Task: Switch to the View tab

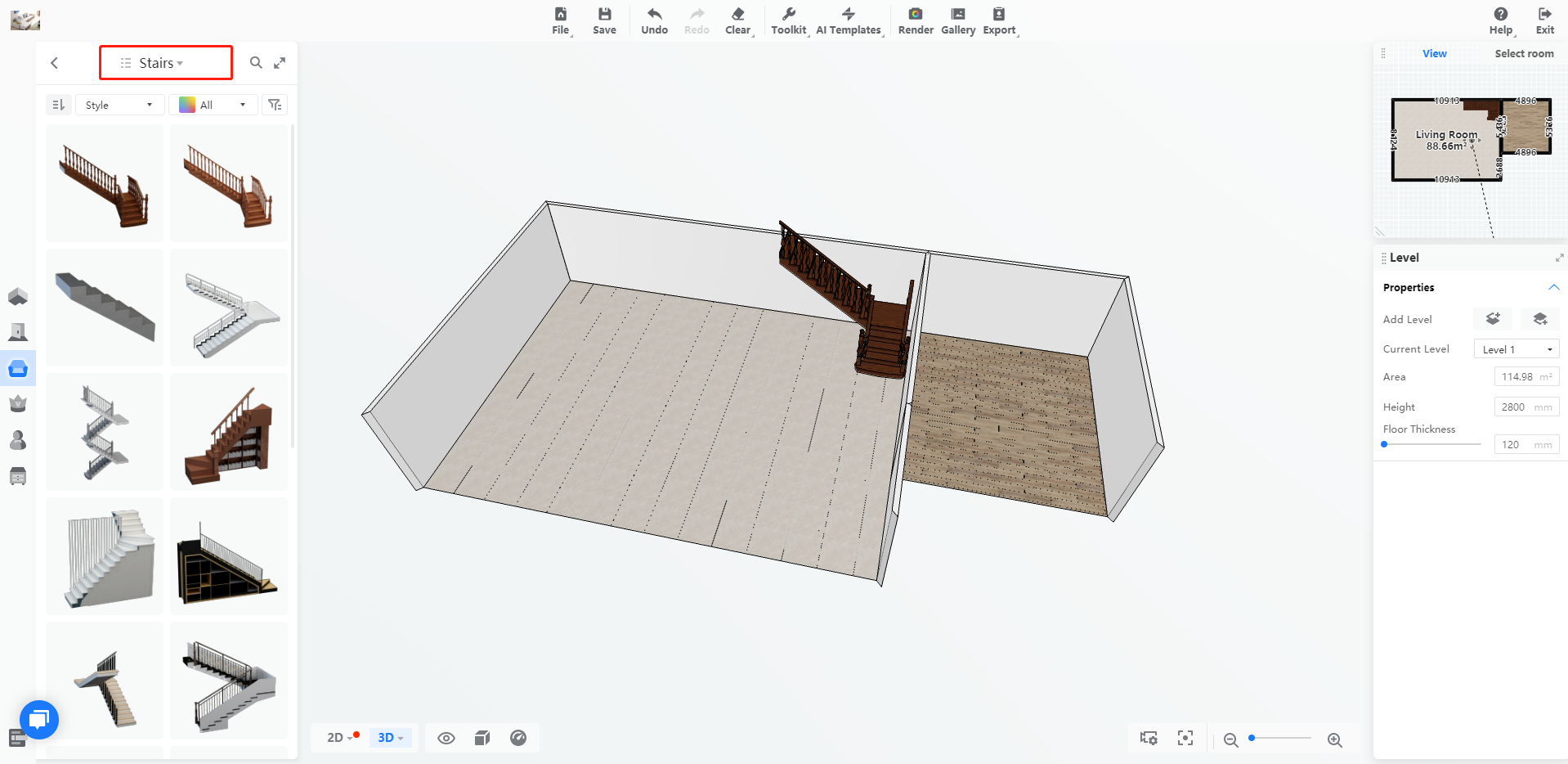Action: tap(1434, 53)
